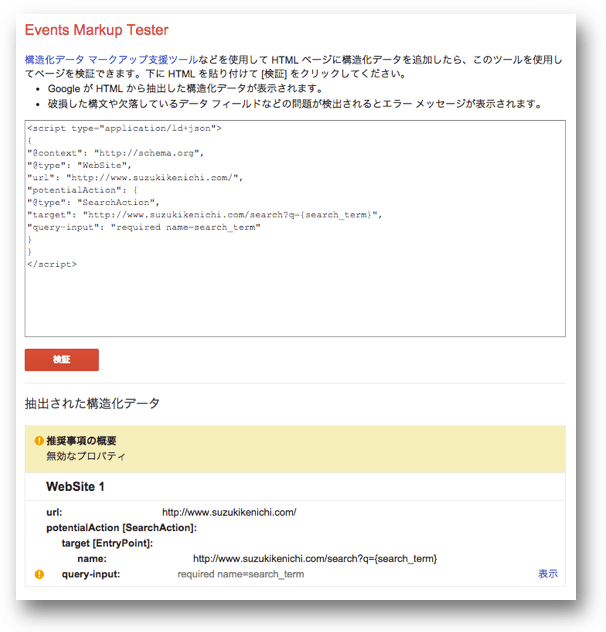Viewport: 606px width, 632px height.
Task: Click the url: label in WebSite 1
Action: pyautogui.click(x=54, y=512)
